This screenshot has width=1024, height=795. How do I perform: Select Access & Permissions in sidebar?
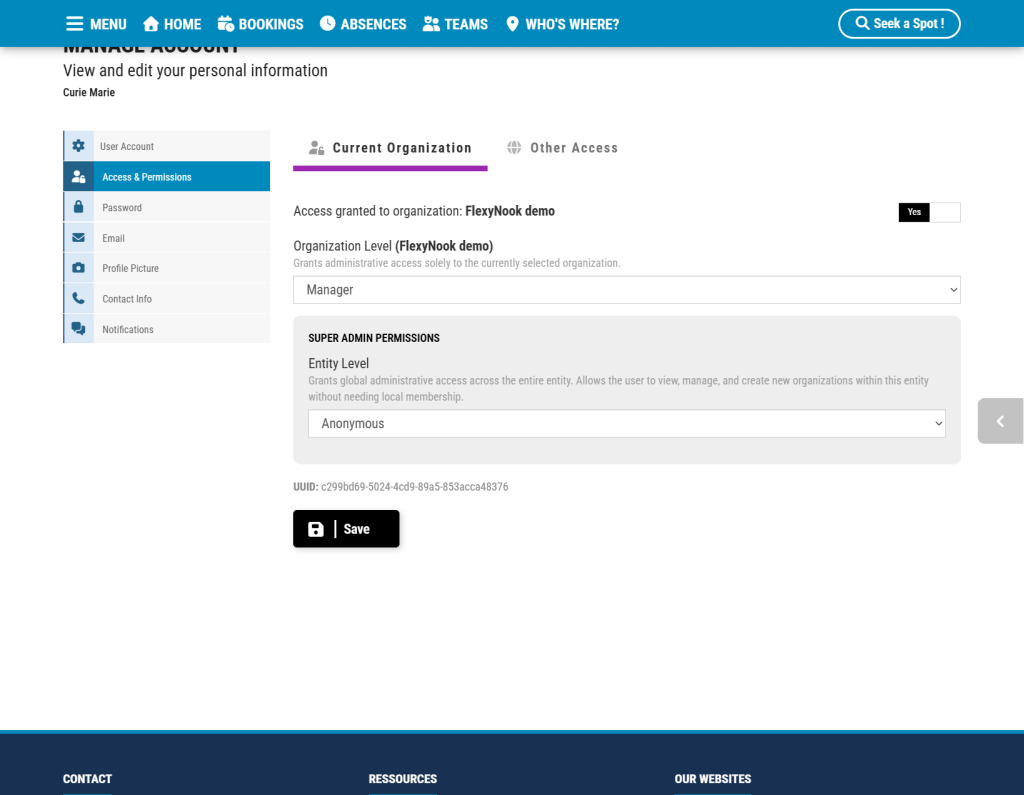[167, 176]
